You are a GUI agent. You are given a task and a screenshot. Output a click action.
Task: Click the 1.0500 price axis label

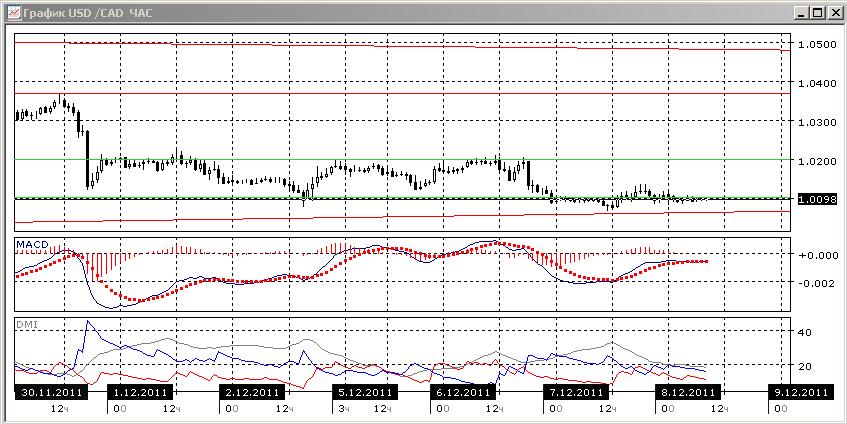pos(817,44)
